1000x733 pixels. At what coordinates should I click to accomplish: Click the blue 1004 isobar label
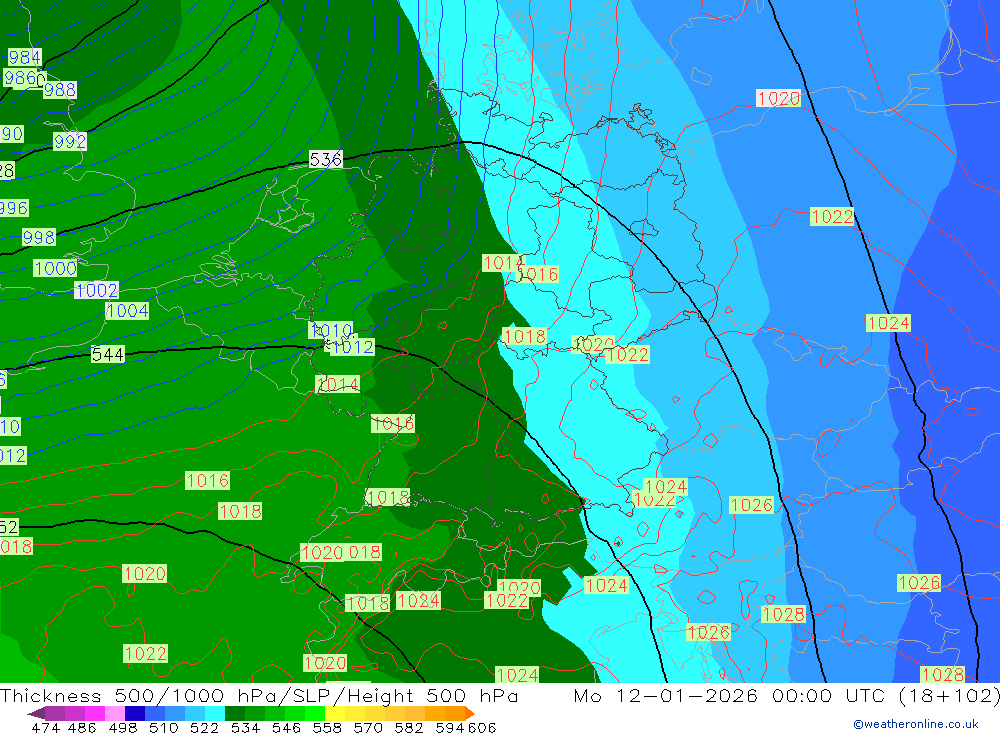[128, 311]
